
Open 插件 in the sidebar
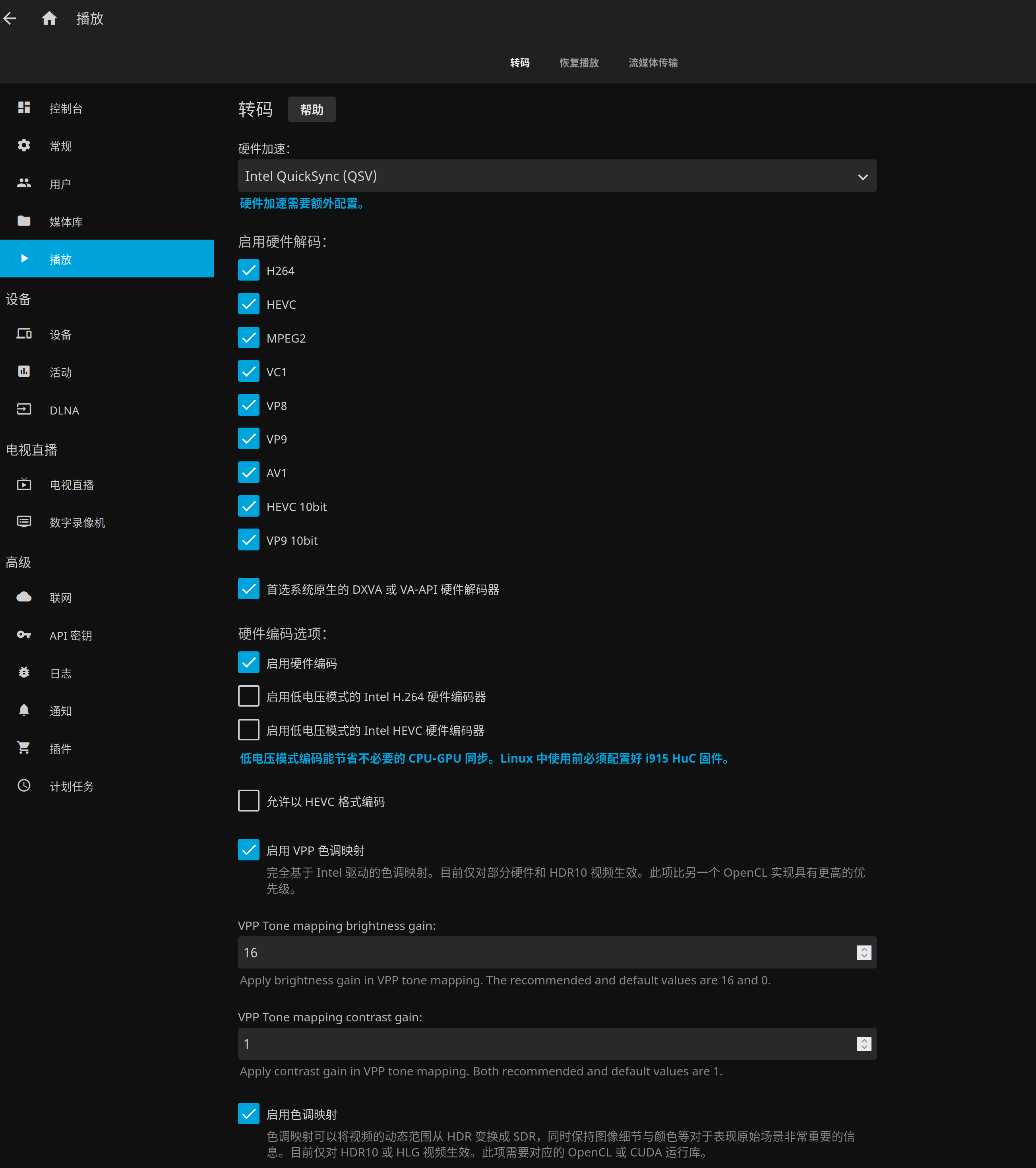(107, 749)
